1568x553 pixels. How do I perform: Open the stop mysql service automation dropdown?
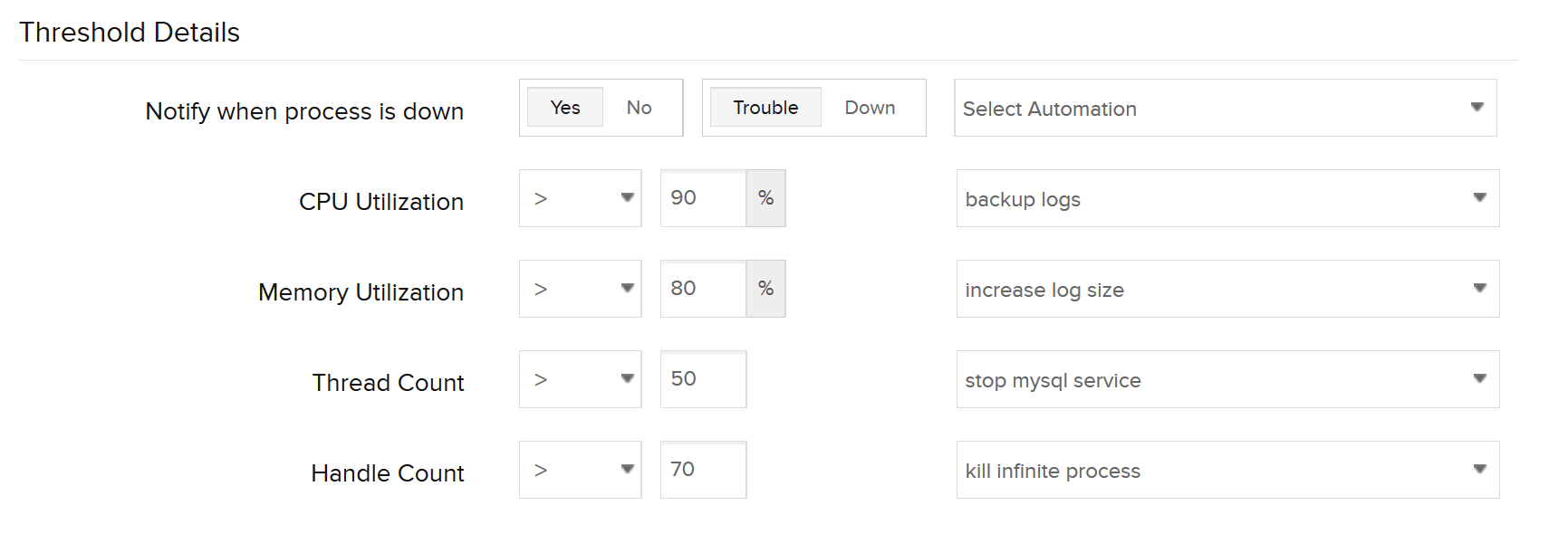pos(1227,379)
